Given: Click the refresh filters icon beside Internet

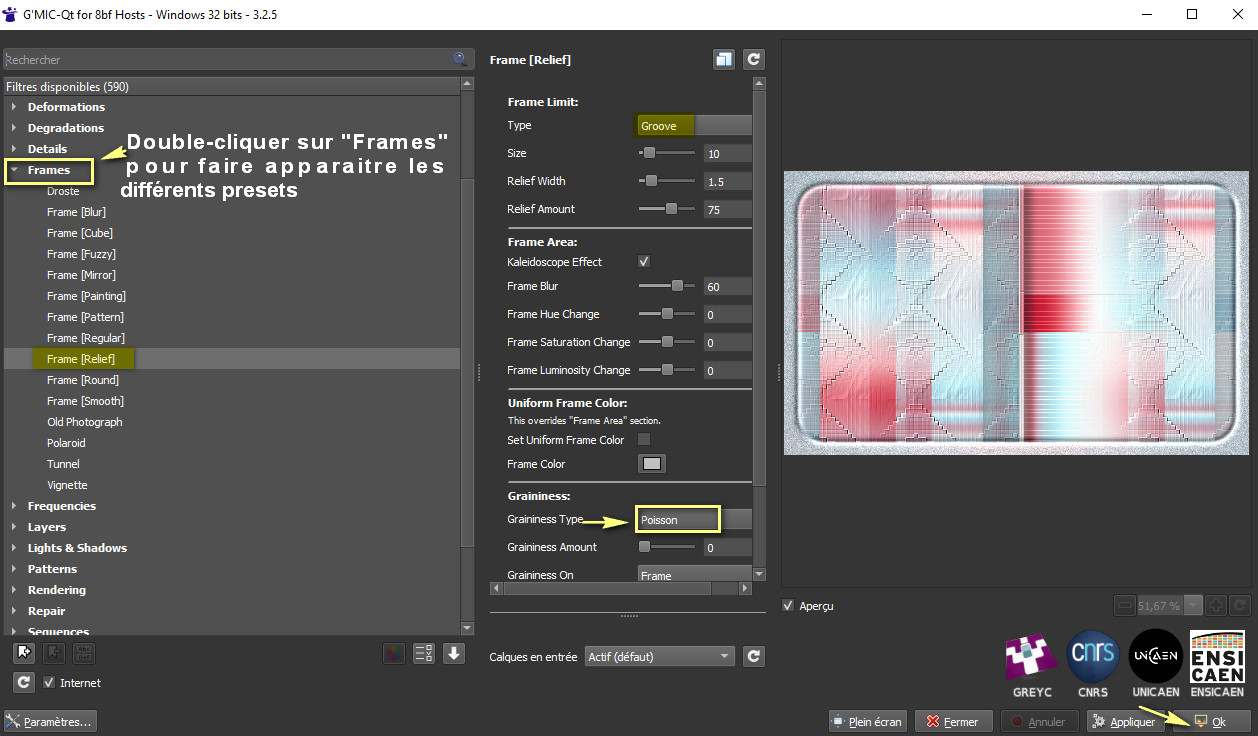Looking at the screenshot, I should point(25,683).
